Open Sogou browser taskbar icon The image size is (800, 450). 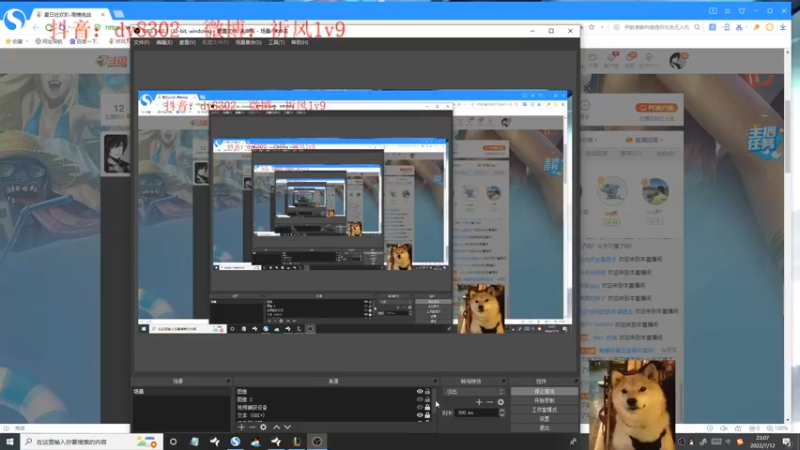pos(235,441)
